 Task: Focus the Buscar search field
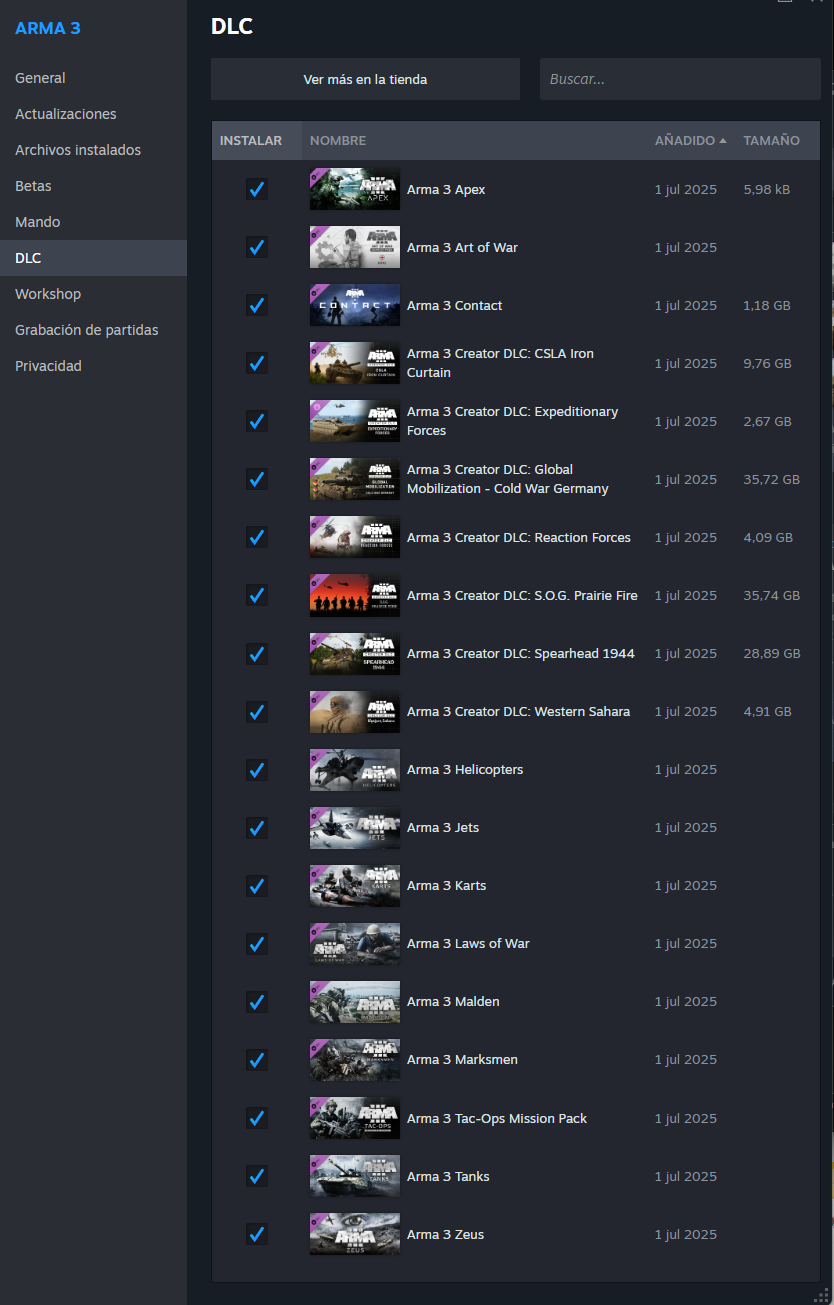click(x=680, y=79)
